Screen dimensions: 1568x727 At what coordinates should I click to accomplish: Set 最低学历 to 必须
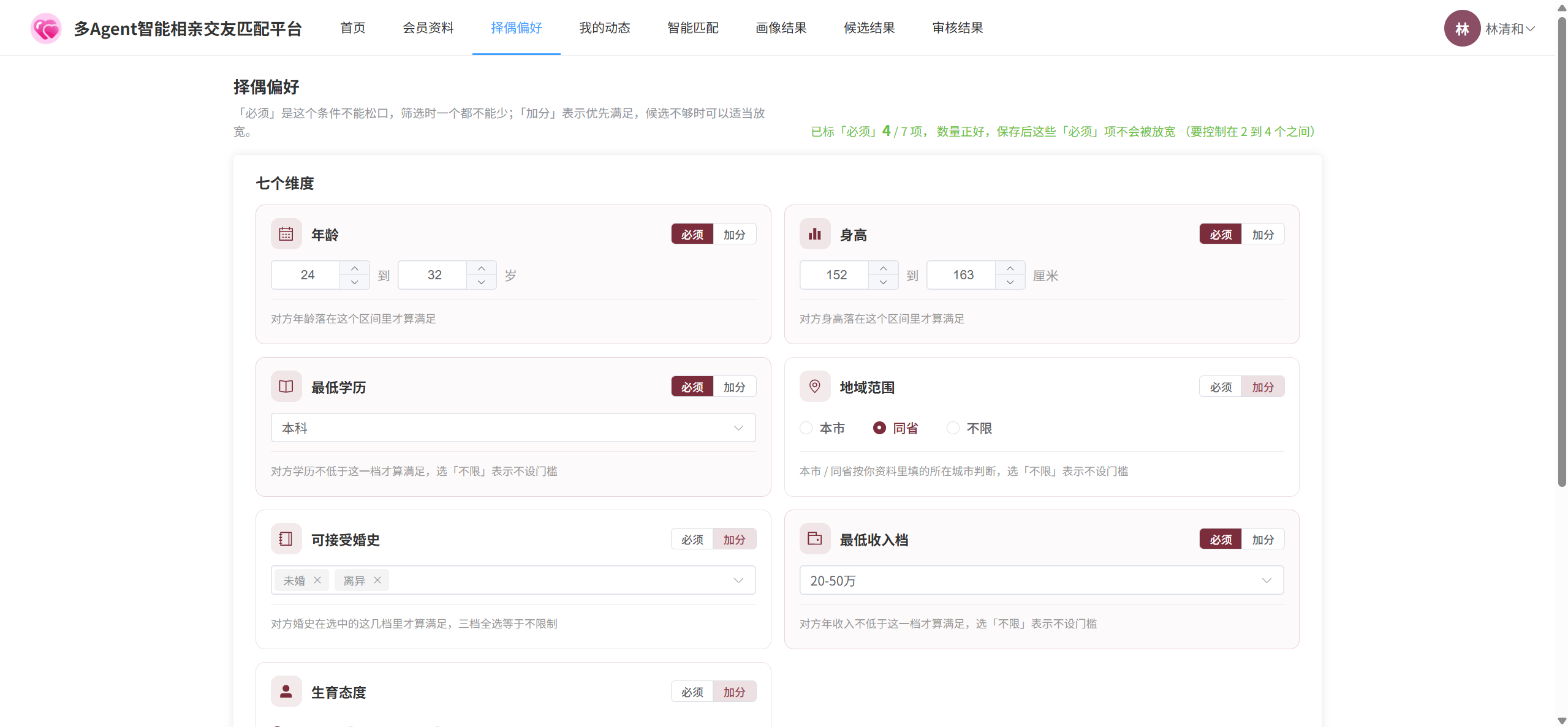(692, 387)
